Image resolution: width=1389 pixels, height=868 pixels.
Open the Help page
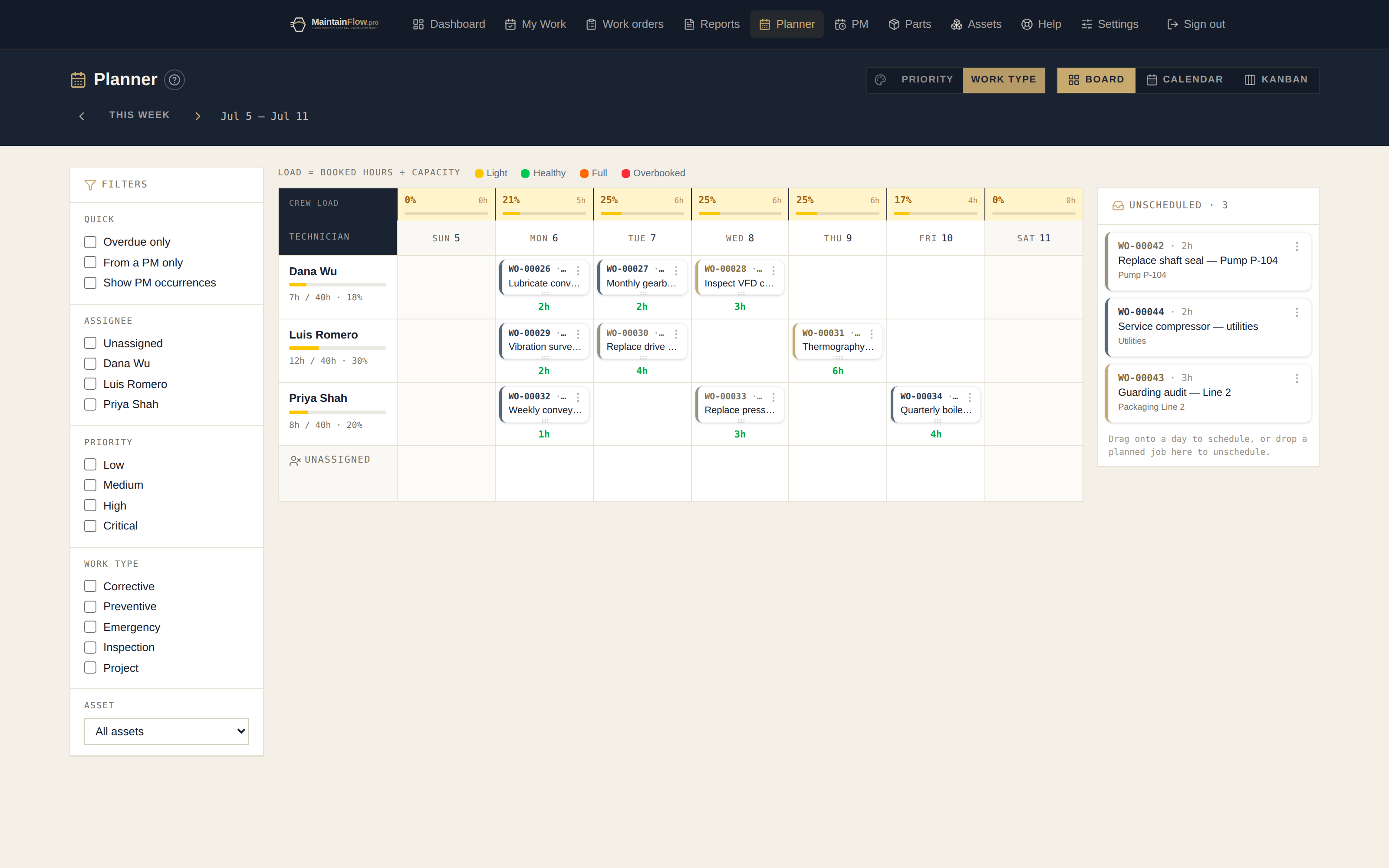1041,24
